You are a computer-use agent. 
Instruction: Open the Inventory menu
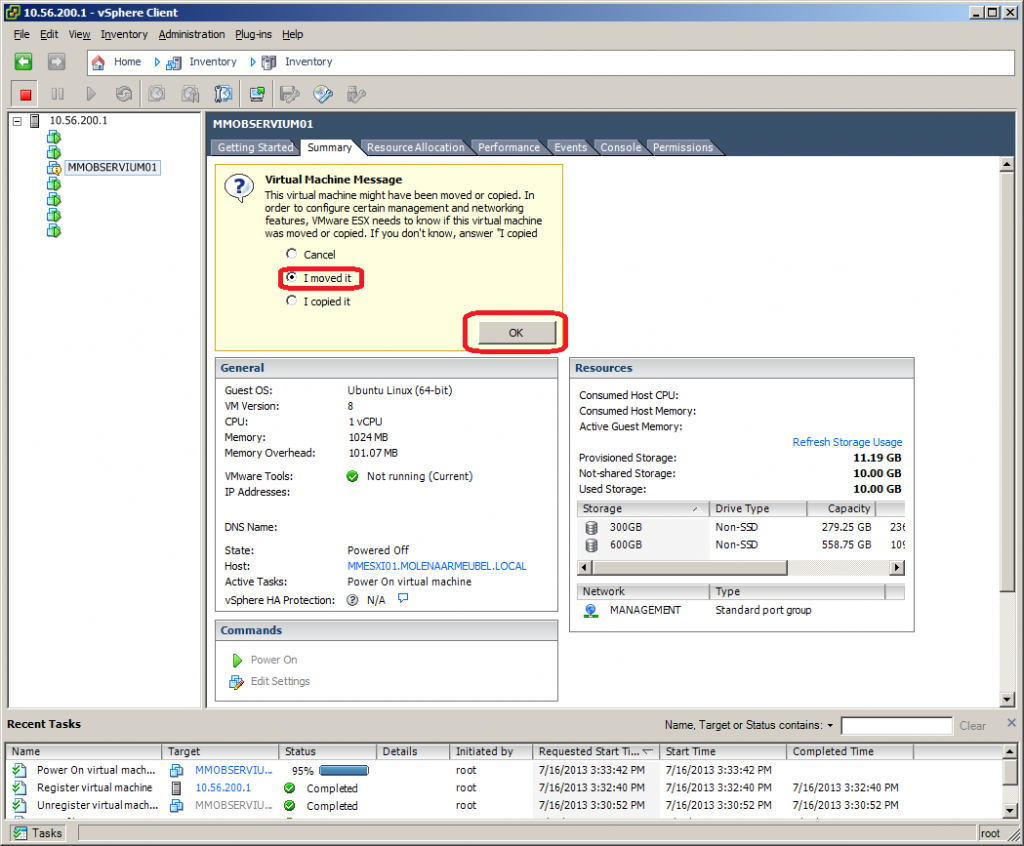124,35
